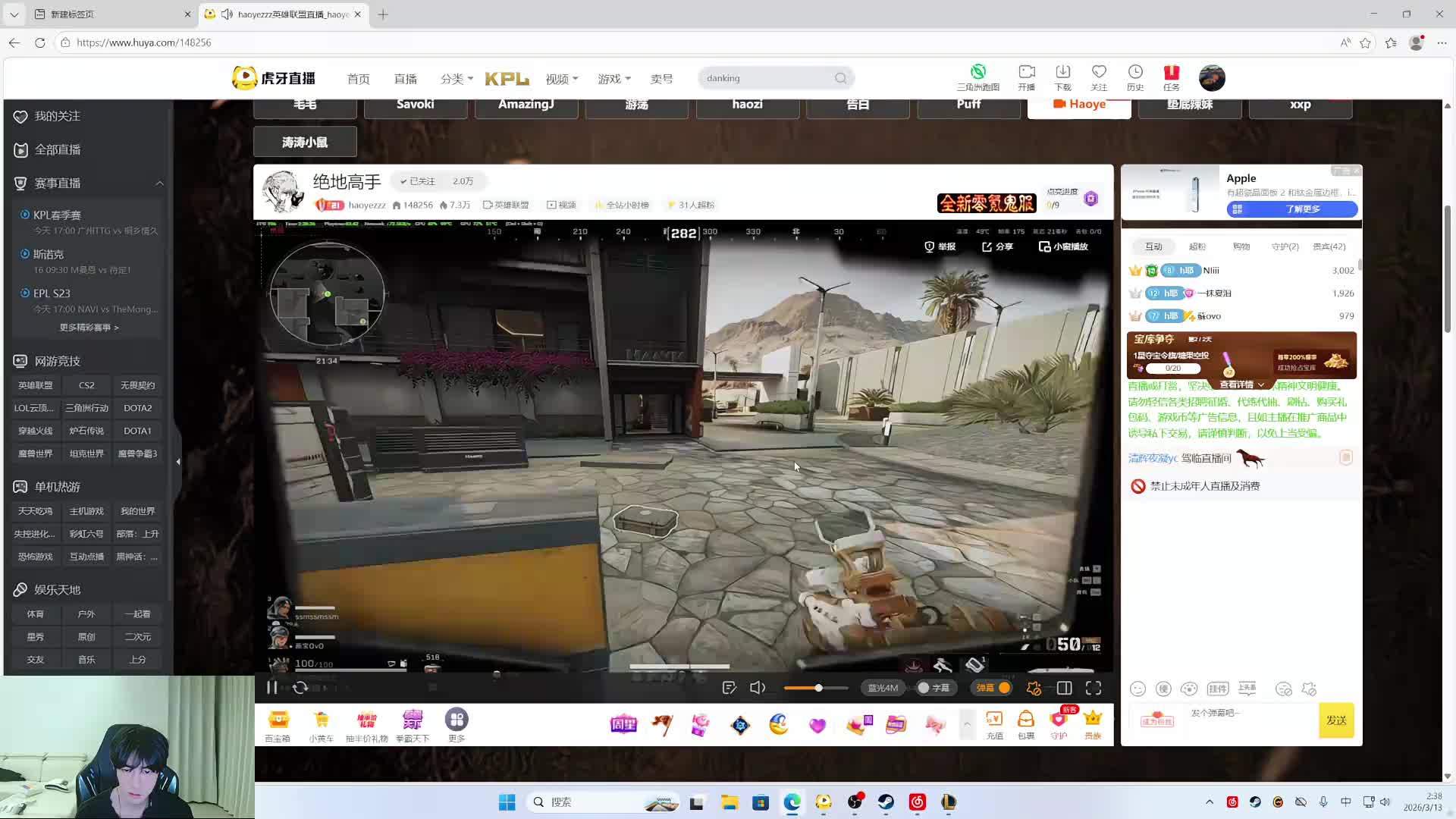
Task: Switch to the 贵宾(42) chat tab
Action: click(1329, 246)
